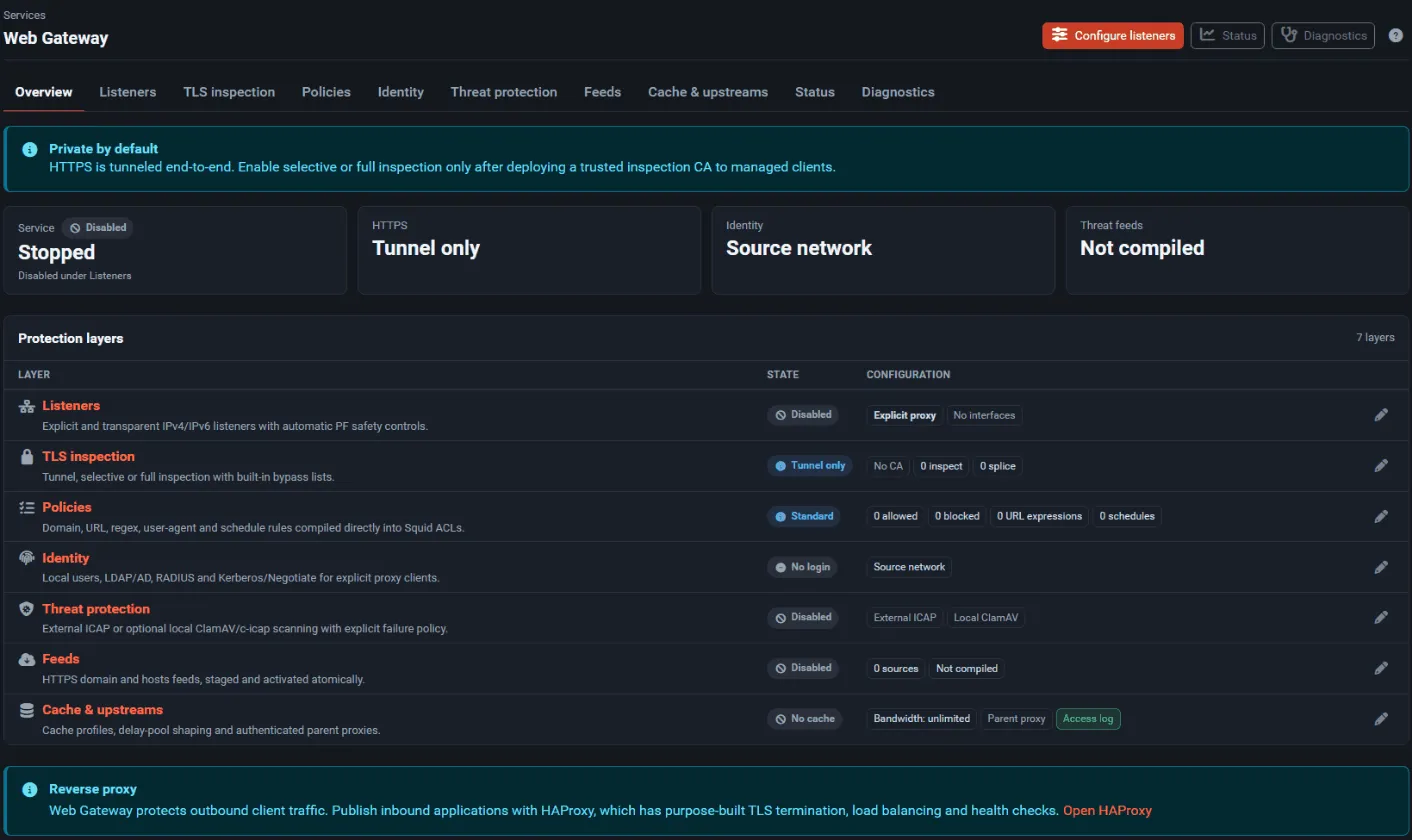Click the Disabled badge beside Service
Screen dimensions: 1412x840
pyautogui.click(x=97, y=228)
